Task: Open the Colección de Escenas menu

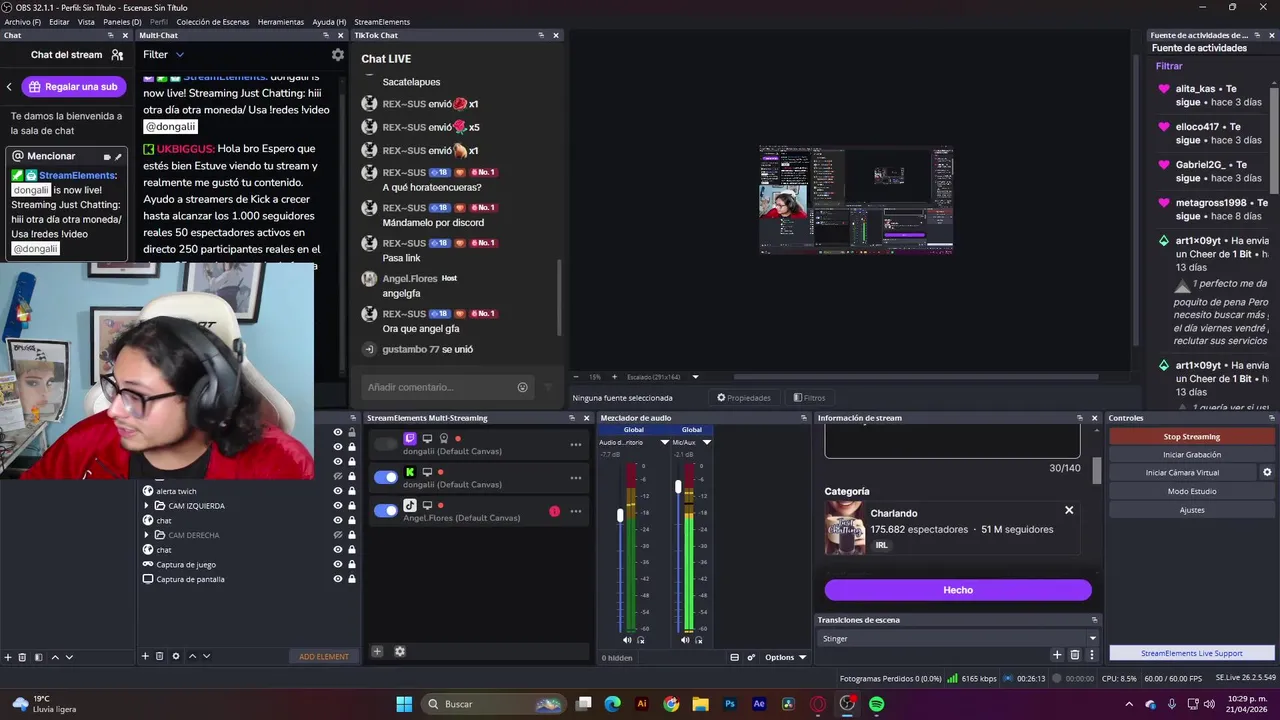Action: pos(213,21)
